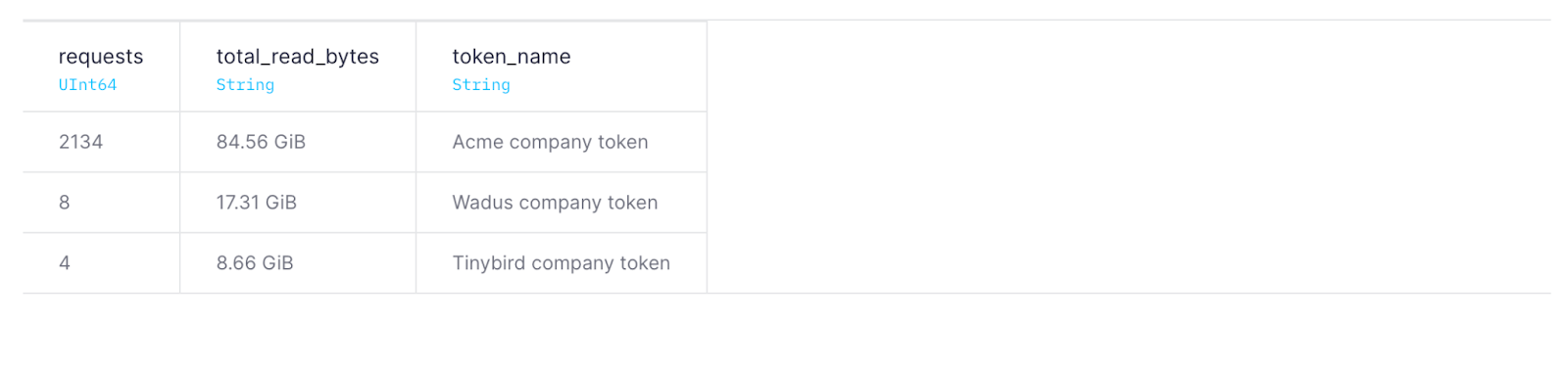This screenshot has height=372, width=1568.
Task: Click the requests cell showing 8
Action: [x=101, y=203]
